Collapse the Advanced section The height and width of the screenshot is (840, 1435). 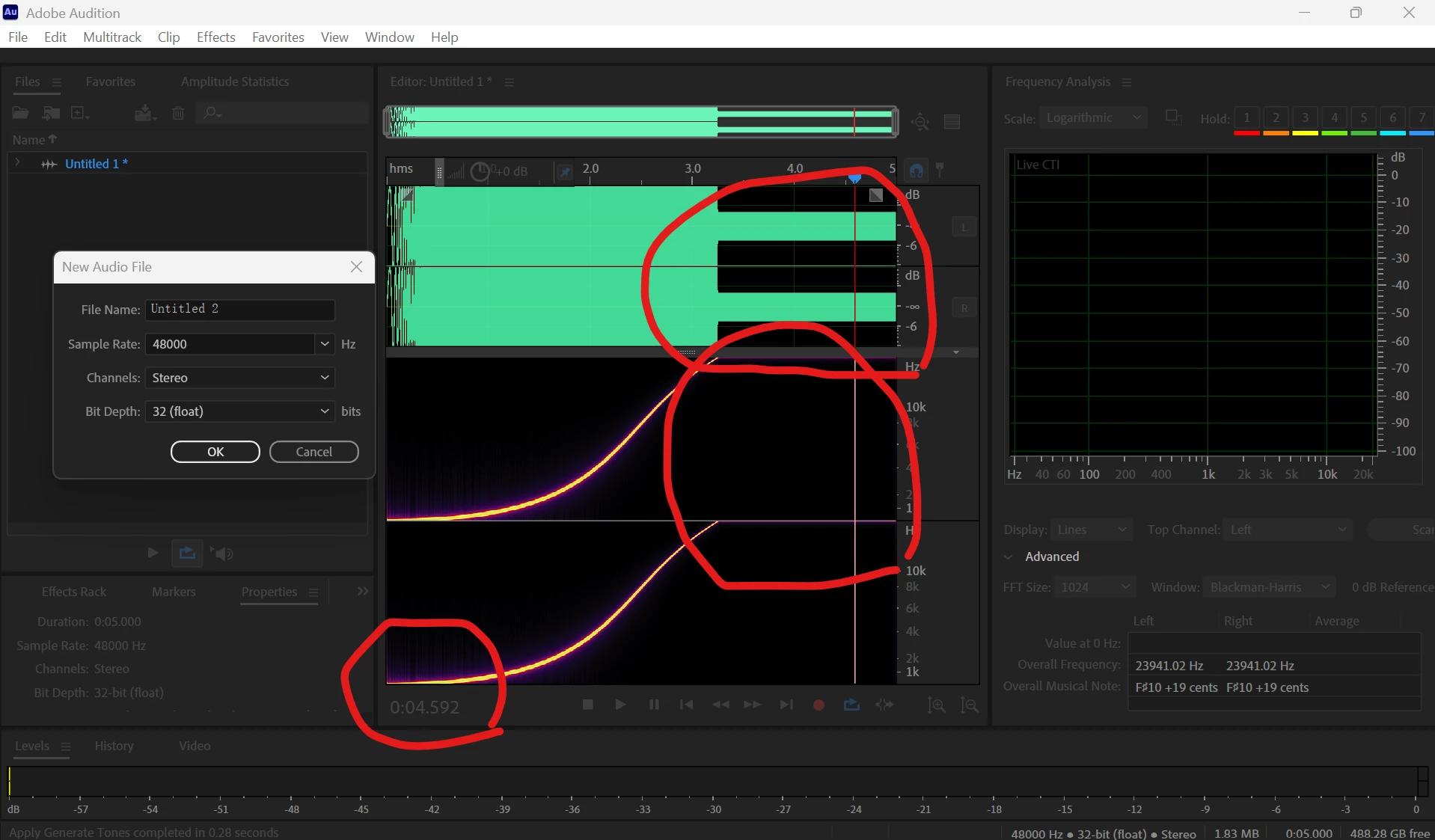(x=1009, y=557)
